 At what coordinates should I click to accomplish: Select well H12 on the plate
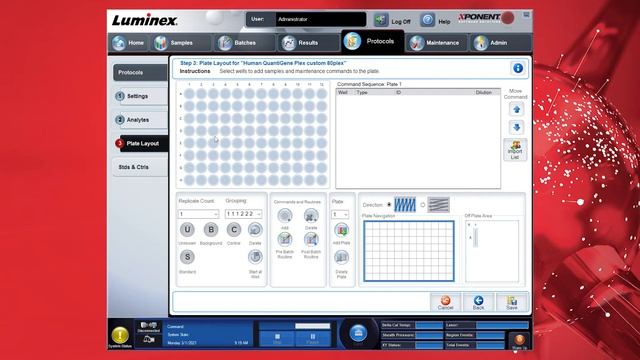pos(322,180)
